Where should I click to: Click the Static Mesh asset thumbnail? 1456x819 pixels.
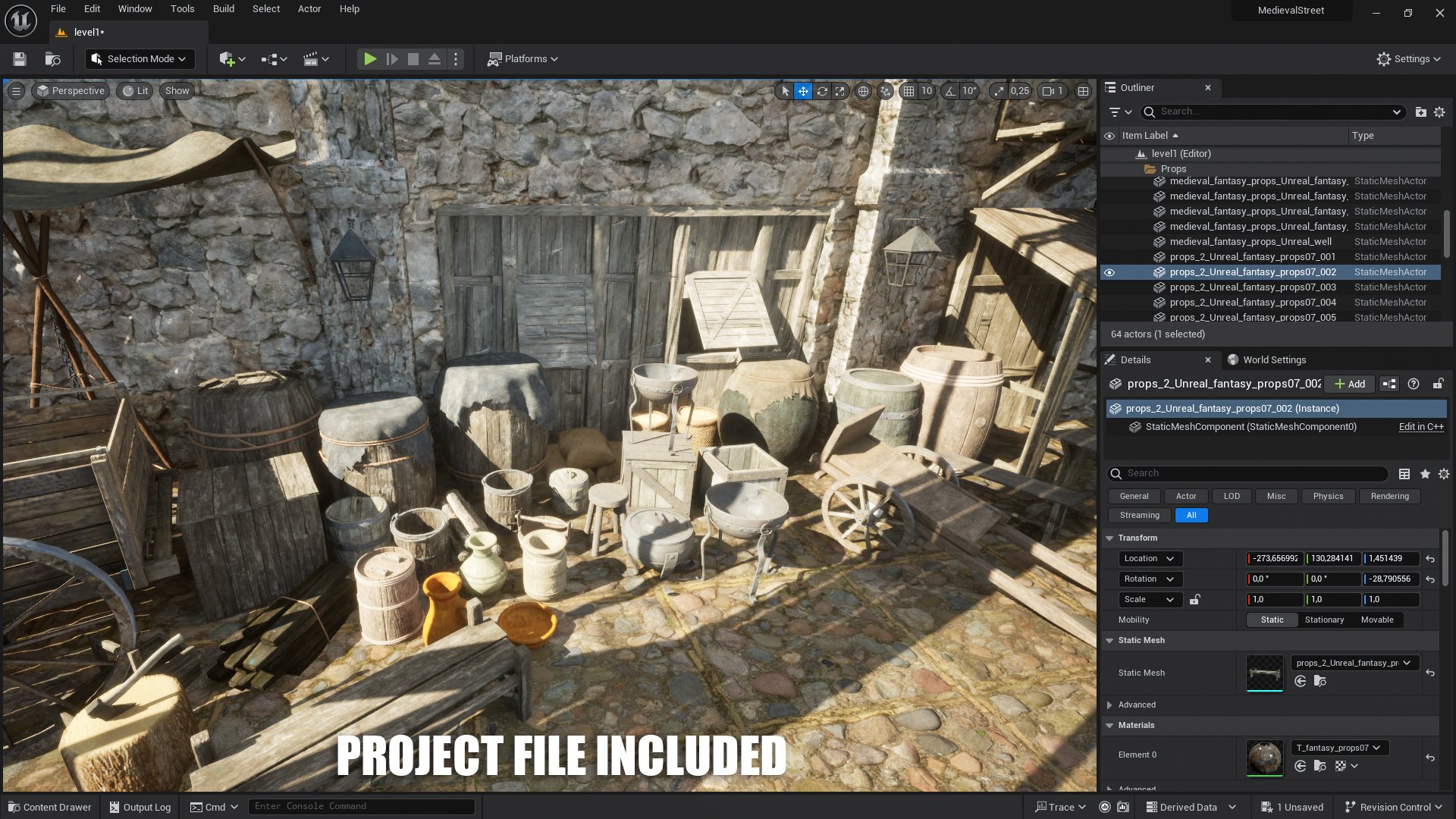point(1265,673)
